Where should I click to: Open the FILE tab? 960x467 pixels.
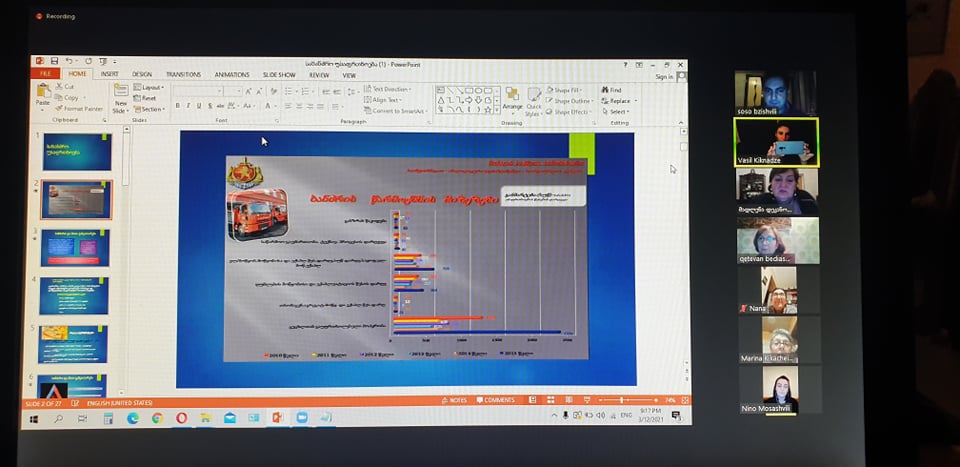46,73
